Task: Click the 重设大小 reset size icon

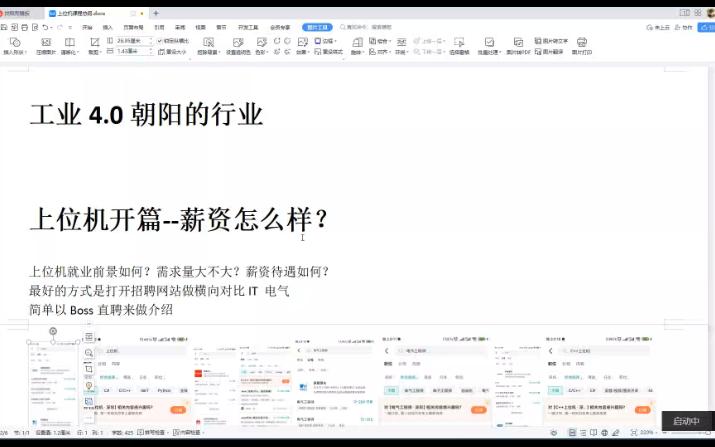Action: (x=172, y=52)
